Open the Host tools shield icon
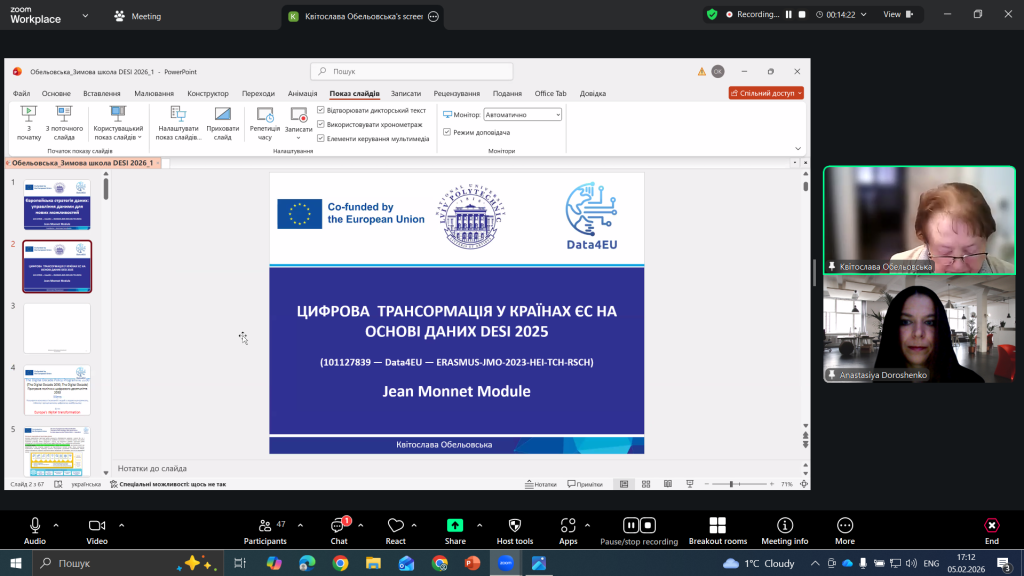 (x=515, y=526)
